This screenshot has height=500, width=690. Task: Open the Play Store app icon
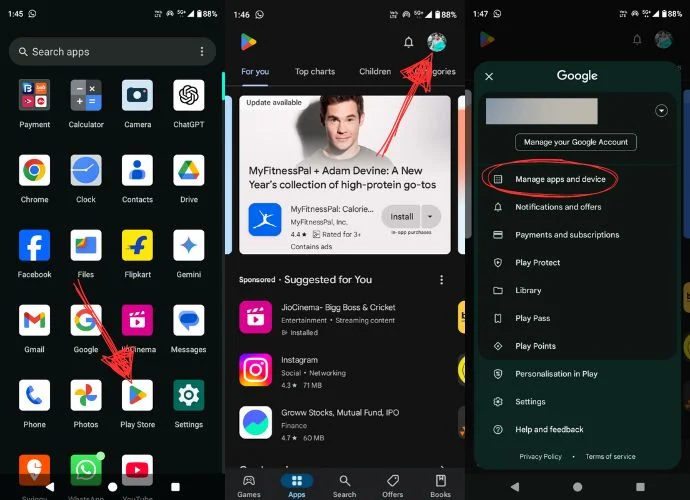[x=137, y=396]
